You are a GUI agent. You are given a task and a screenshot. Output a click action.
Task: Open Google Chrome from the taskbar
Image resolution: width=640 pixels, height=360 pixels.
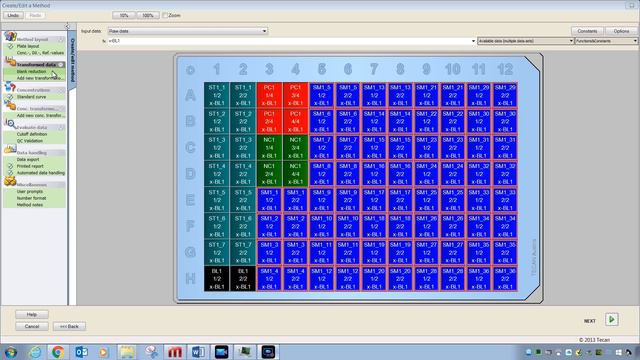click(x=58, y=352)
